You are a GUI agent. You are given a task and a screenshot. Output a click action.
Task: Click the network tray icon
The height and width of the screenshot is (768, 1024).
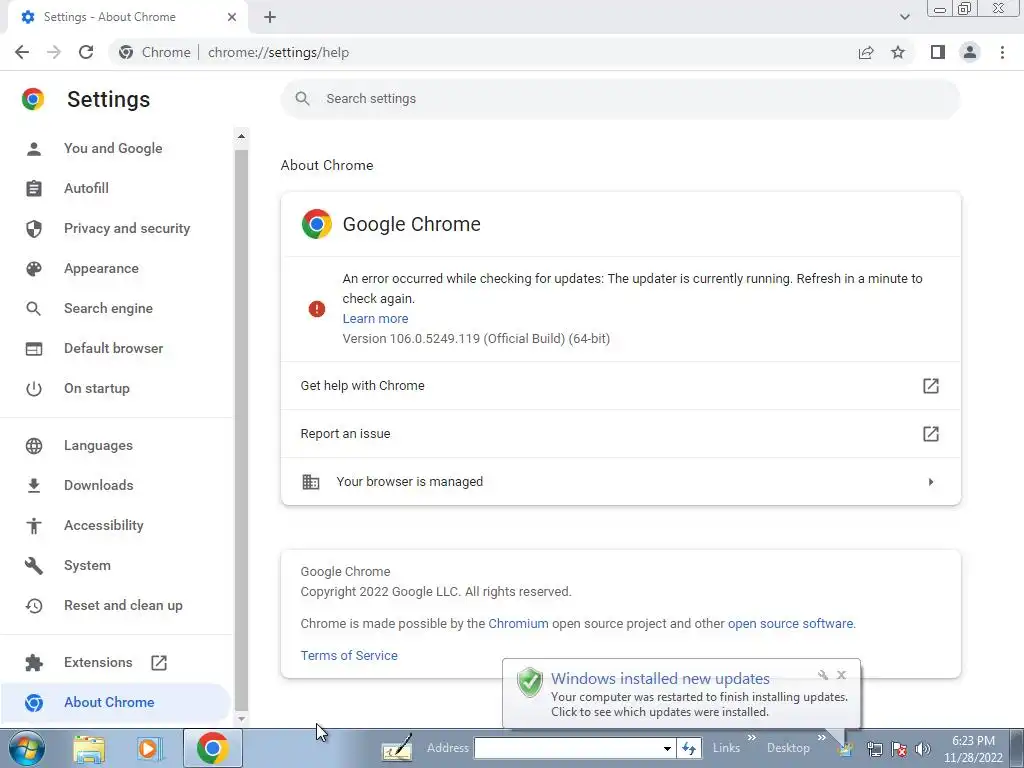(874, 749)
